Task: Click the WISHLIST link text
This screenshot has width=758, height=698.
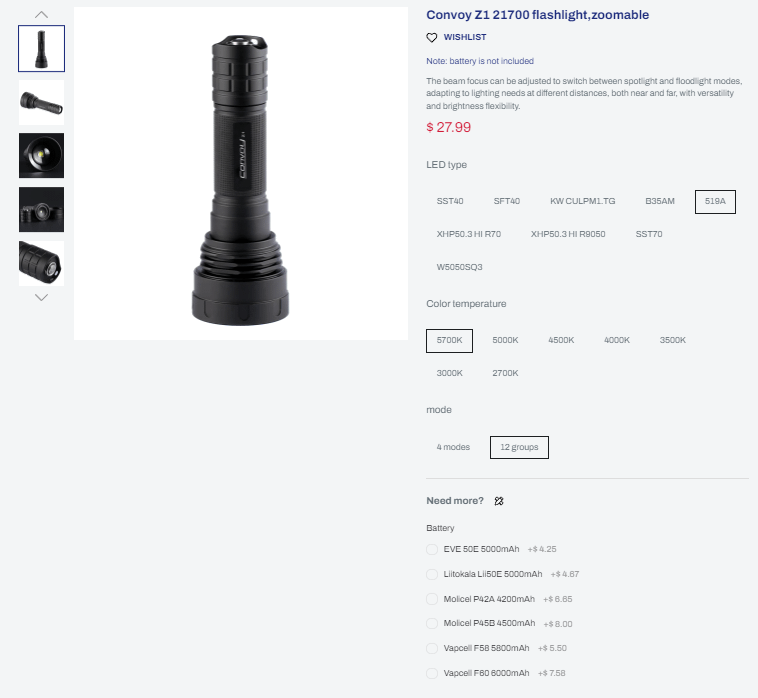Action: coord(465,37)
